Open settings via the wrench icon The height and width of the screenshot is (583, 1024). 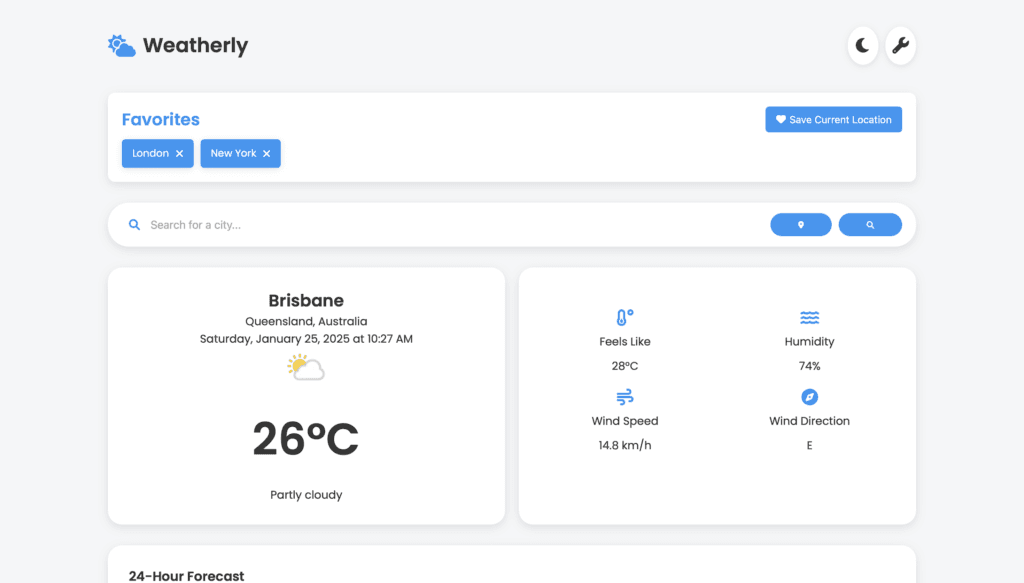pos(900,46)
